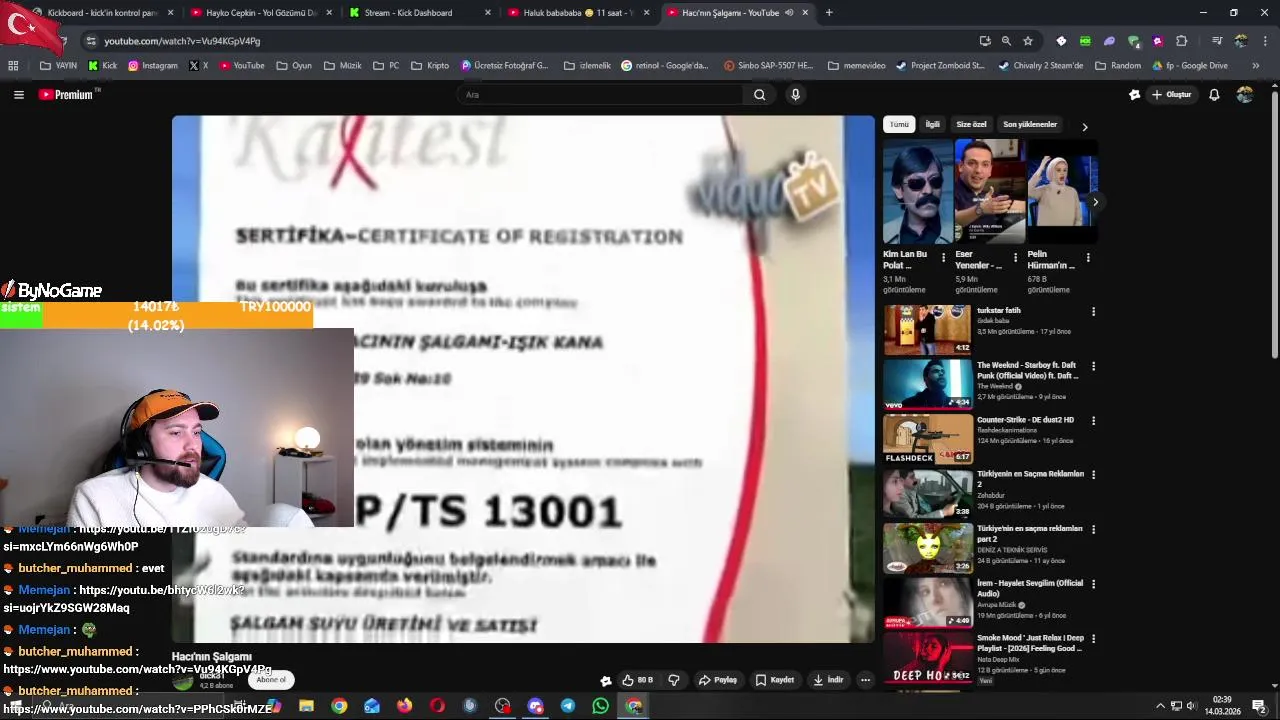Open options for Eser Yenenler short
Screen dimensions: 1280x720
click(x=1015, y=258)
